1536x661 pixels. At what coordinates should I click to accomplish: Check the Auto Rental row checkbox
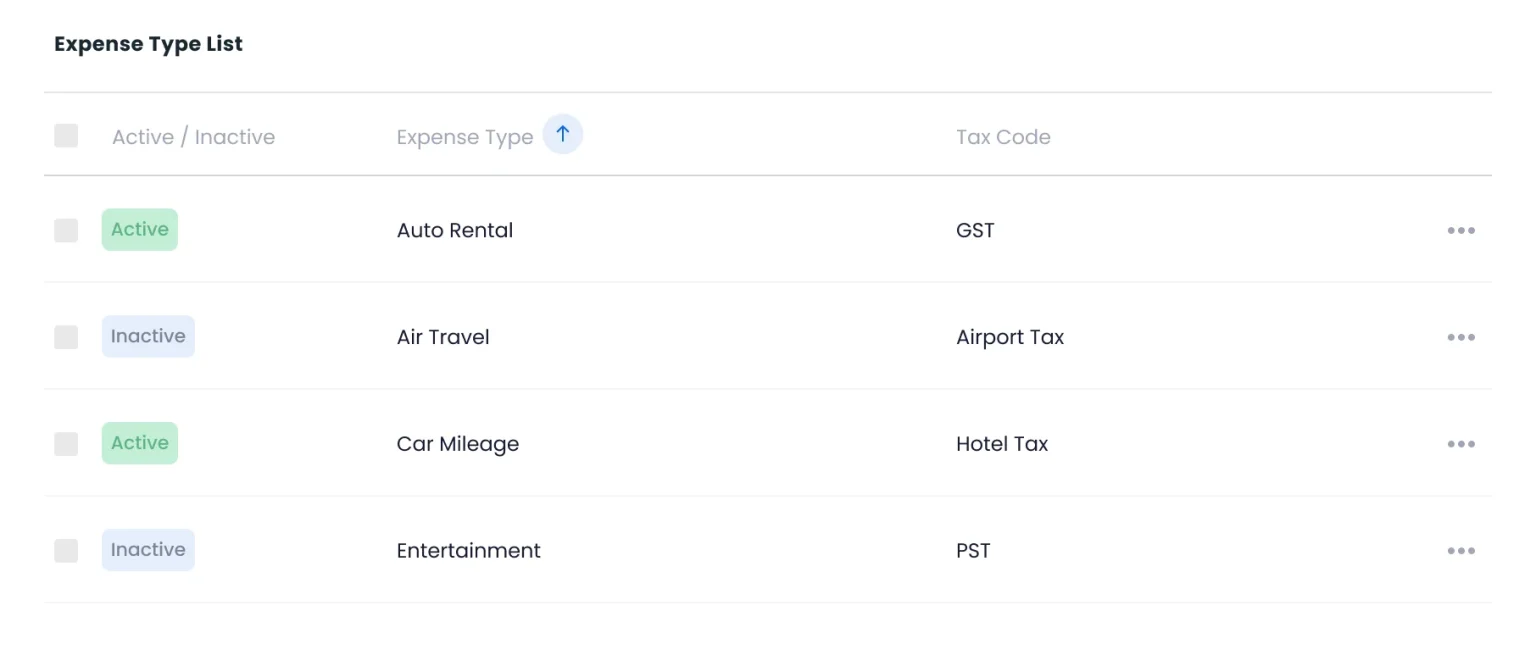[66, 230]
